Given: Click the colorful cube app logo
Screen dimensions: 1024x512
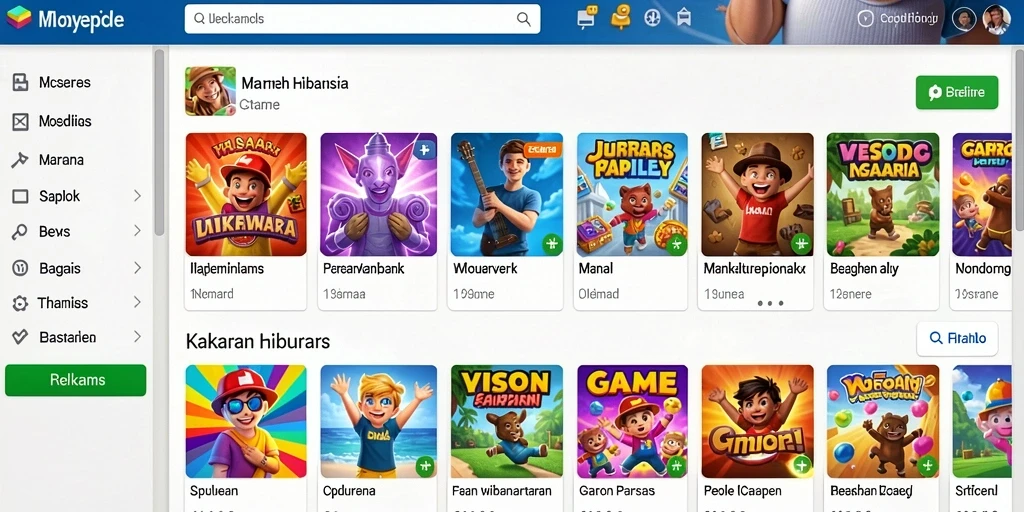Looking at the screenshot, I should (18, 18).
